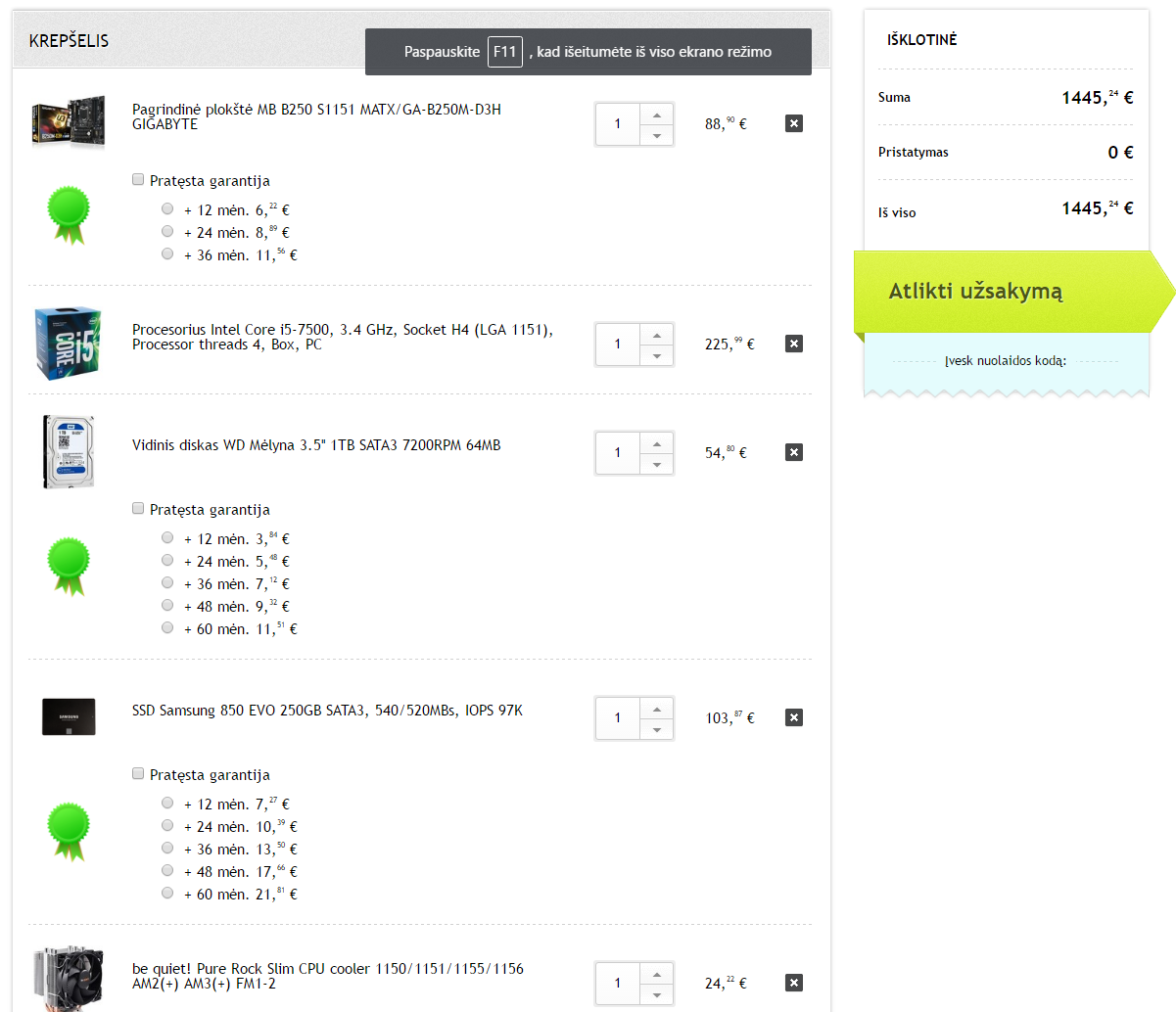
Task: Open Pagrindinė plokštė GA-B250M-D3H product link
Action: point(316,116)
